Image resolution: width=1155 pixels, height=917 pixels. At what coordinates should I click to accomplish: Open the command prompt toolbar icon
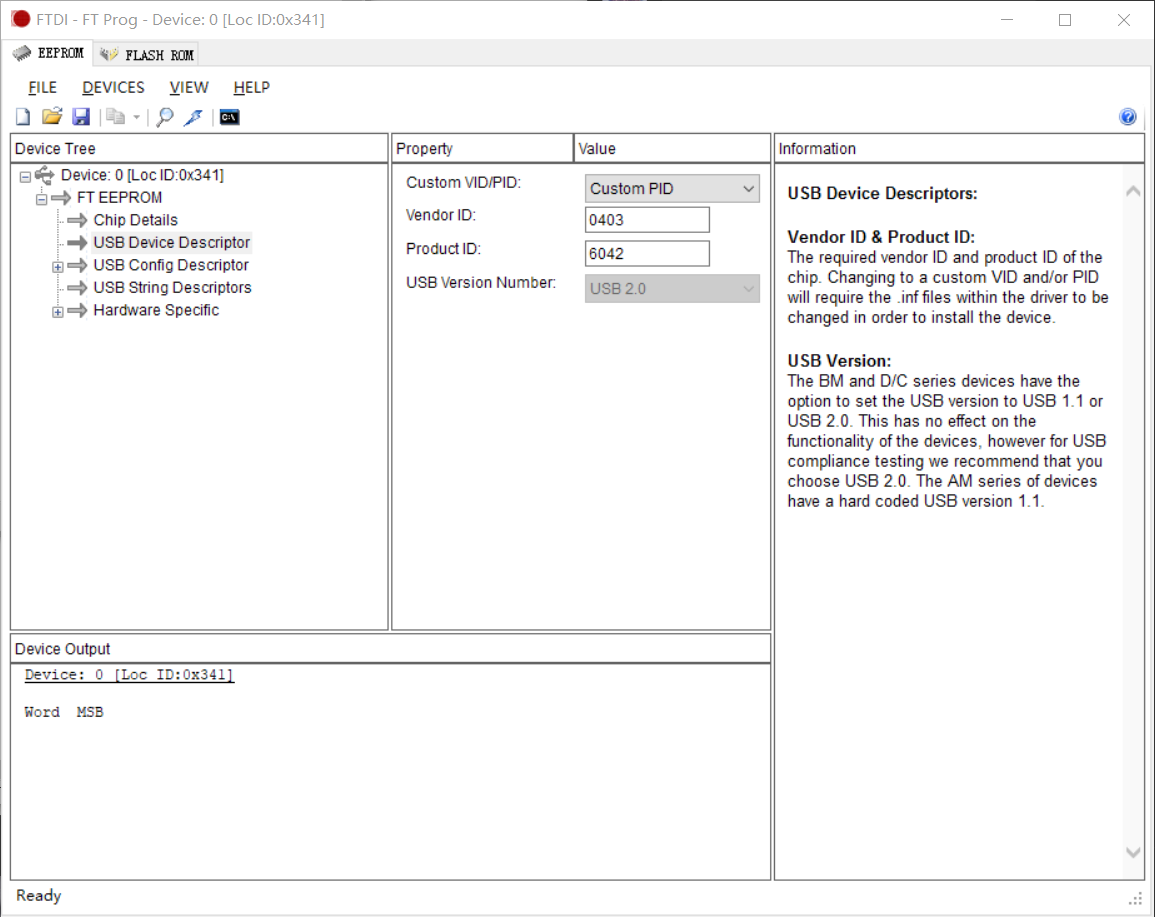pyautogui.click(x=229, y=117)
